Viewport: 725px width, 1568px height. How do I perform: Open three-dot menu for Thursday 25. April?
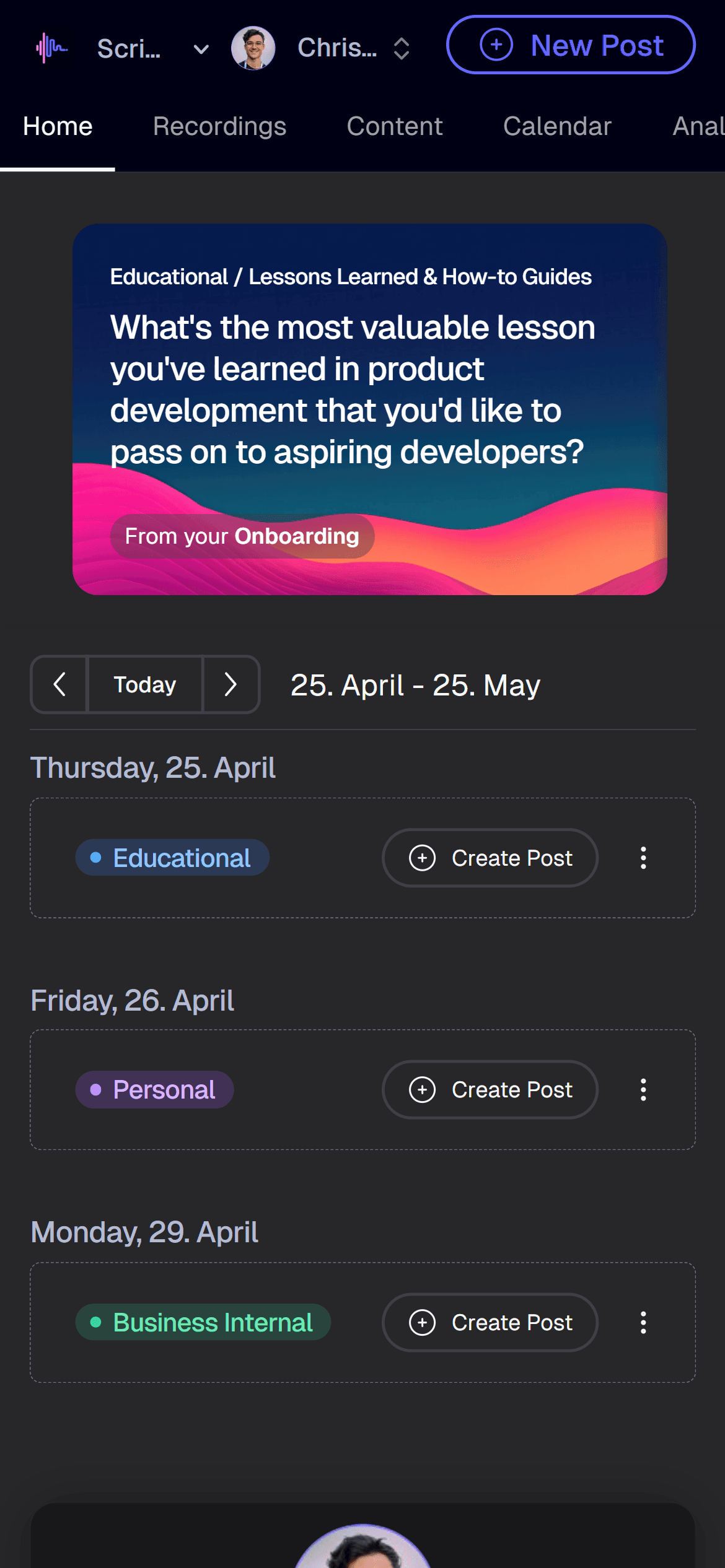(643, 858)
